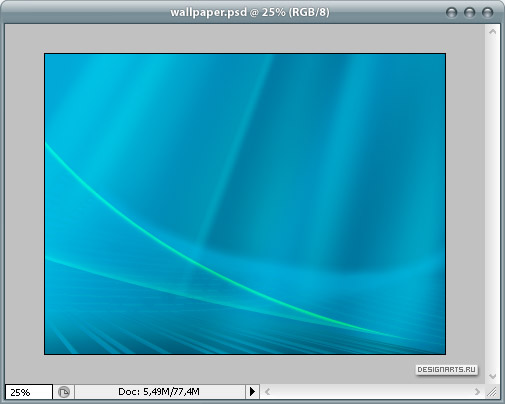Click the middle window control button
The height and width of the screenshot is (404, 505).
pos(469,13)
